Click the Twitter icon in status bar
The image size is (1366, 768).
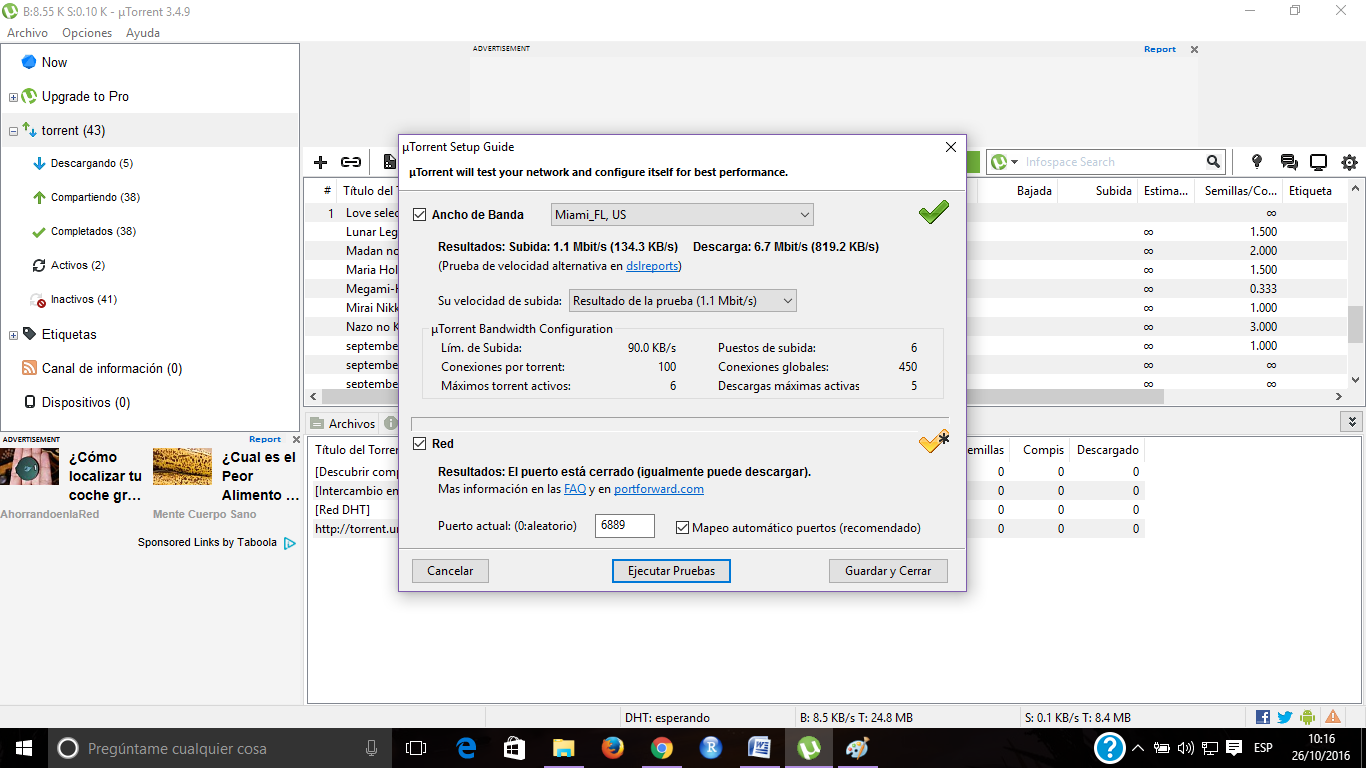[1285, 717]
